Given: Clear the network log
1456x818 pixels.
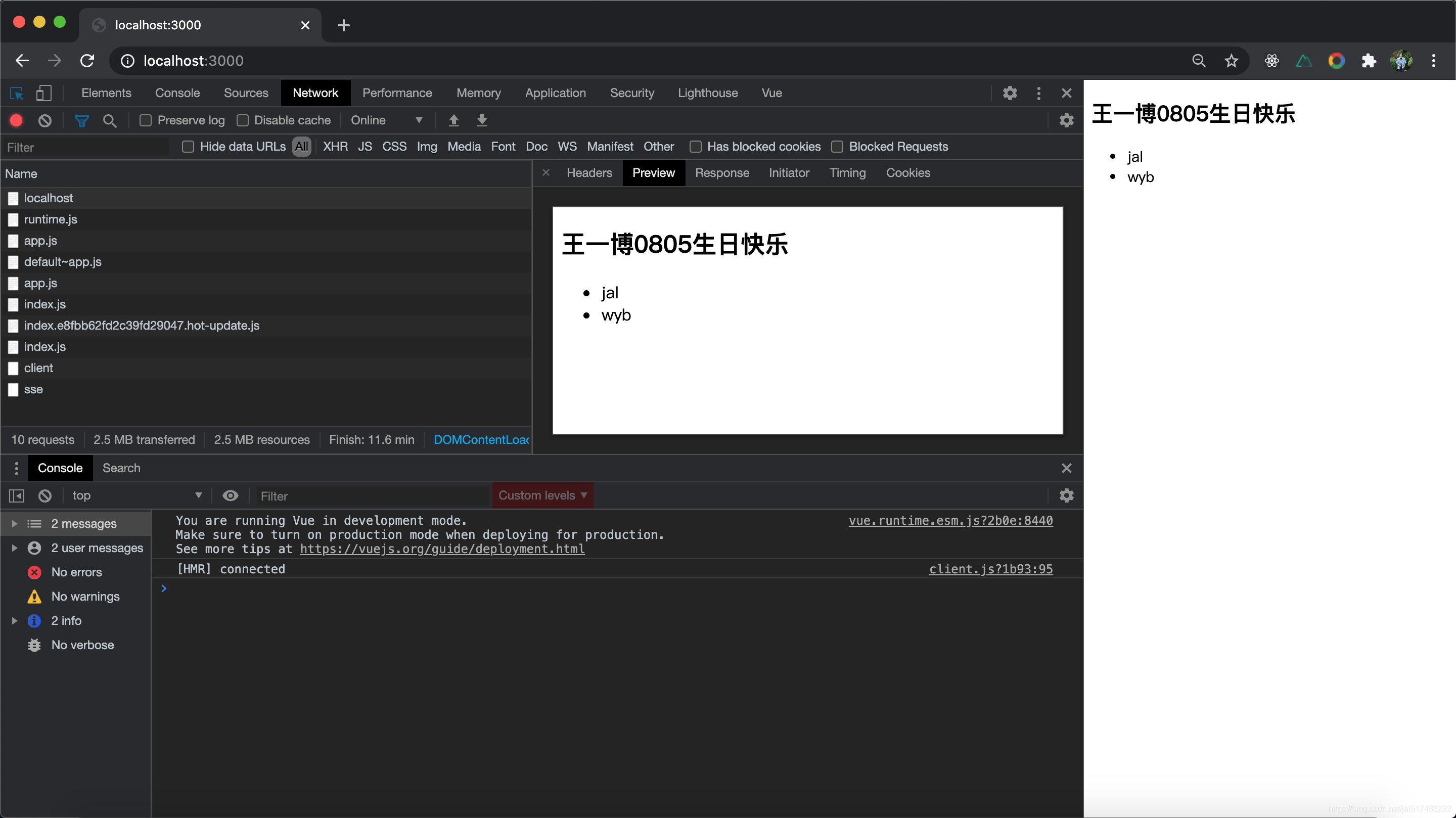Looking at the screenshot, I should pyautogui.click(x=44, y=120).
